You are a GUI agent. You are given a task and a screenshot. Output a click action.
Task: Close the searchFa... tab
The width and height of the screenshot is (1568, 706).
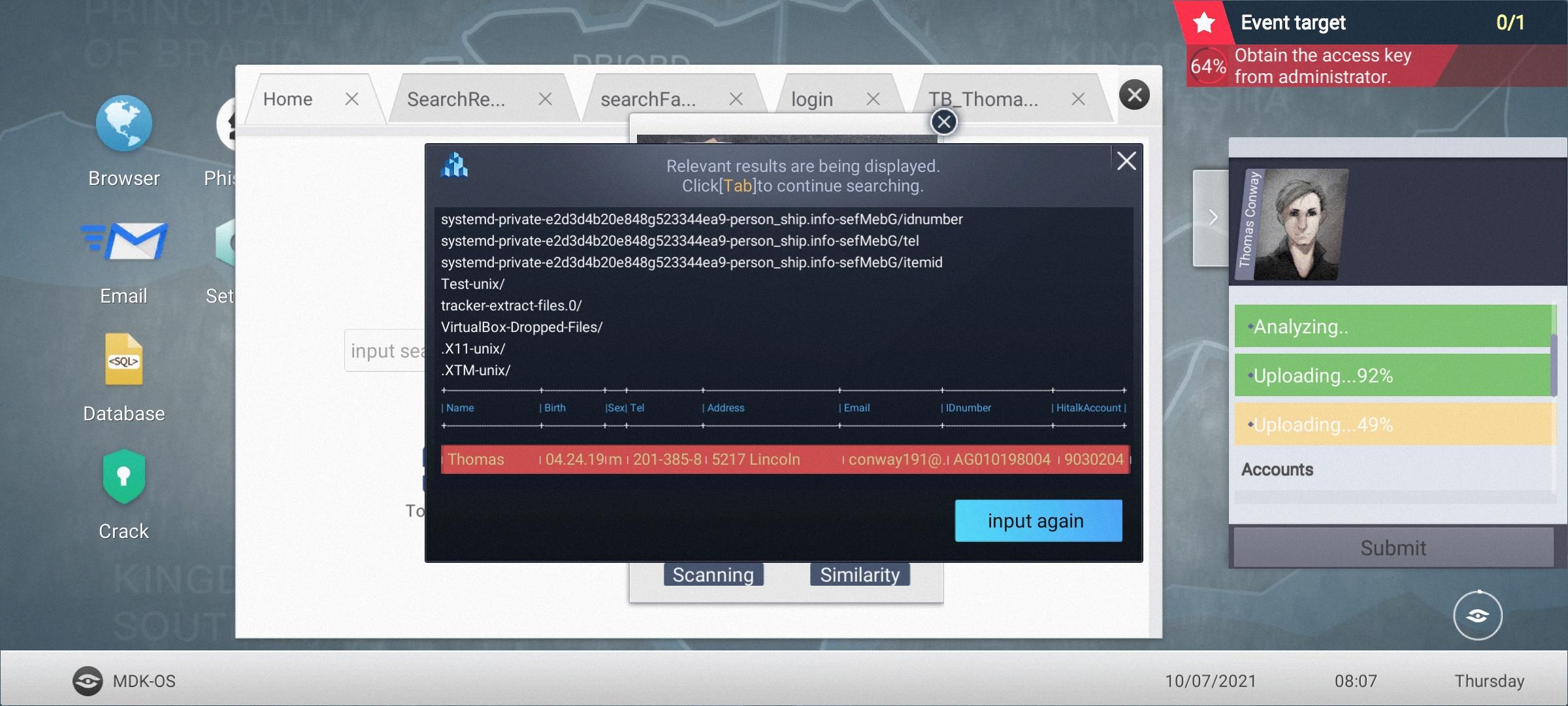[x=736, y=99]
